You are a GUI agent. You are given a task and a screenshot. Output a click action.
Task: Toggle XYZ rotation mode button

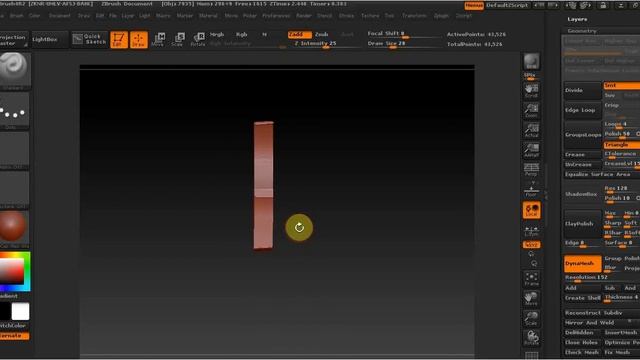click(531, 244)
